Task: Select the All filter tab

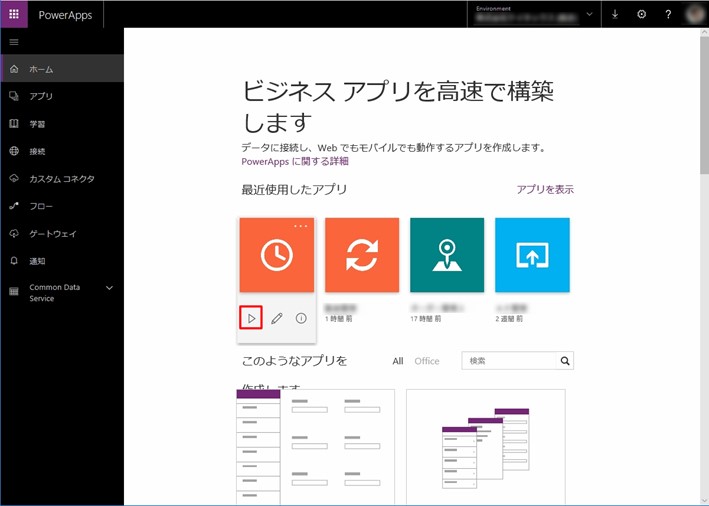Action: point(398,361)
